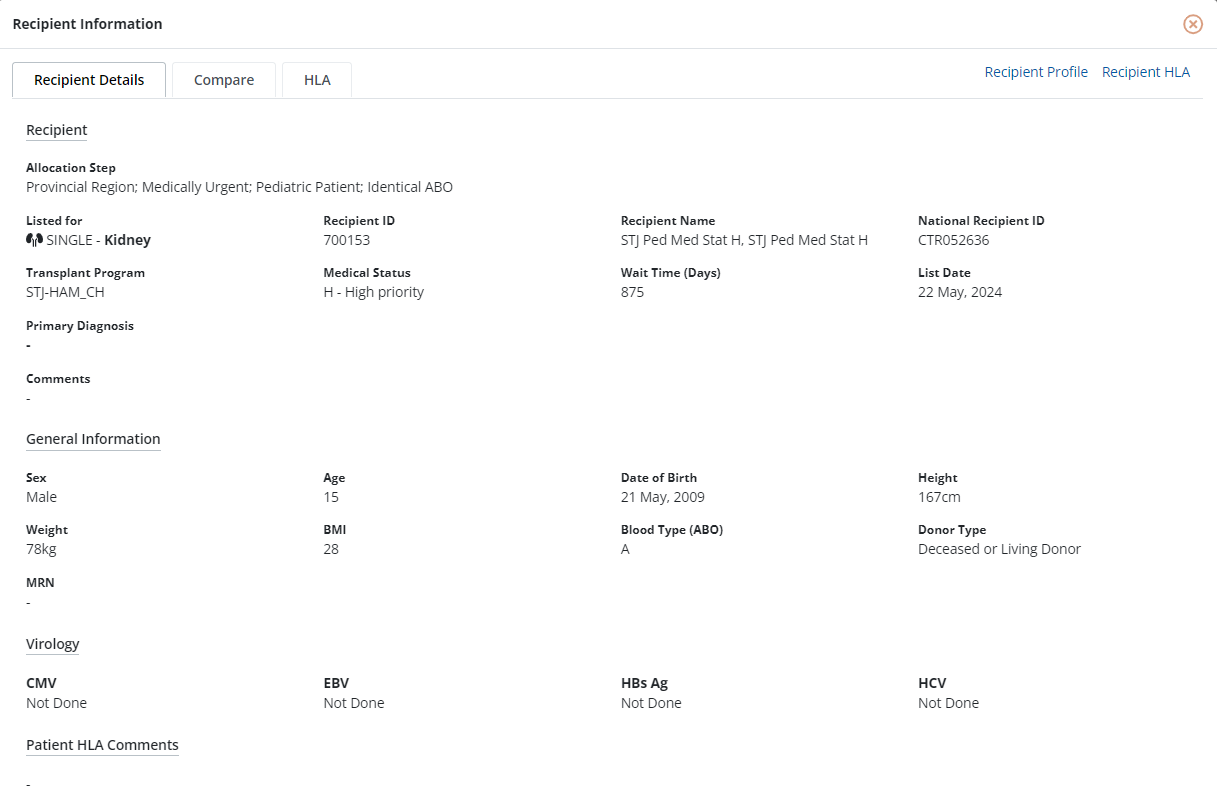Open the HLA tab
Image resolution: width=1217 pixels, height=809 pixels.
[317, 80]
